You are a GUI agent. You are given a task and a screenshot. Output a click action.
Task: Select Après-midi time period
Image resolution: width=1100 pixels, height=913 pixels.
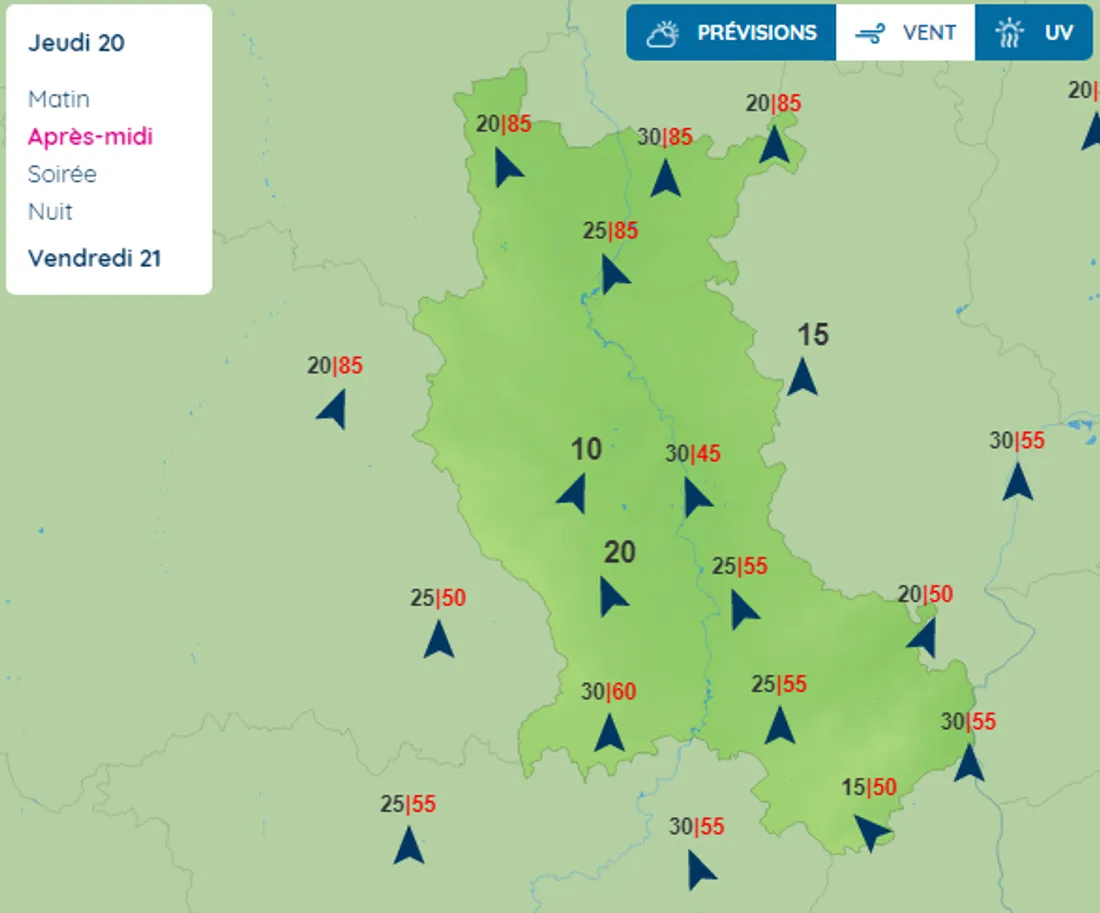[x=90, y=137]
